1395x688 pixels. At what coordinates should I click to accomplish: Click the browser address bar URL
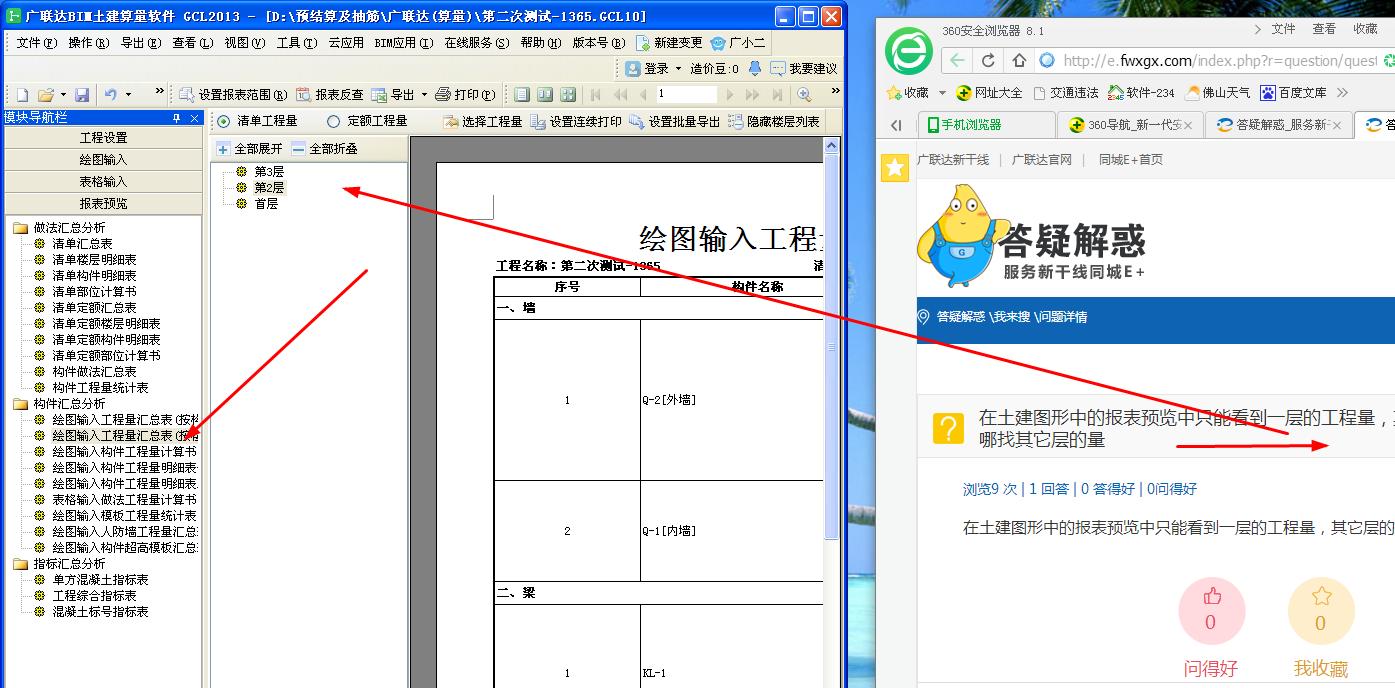pos(1220,60)
